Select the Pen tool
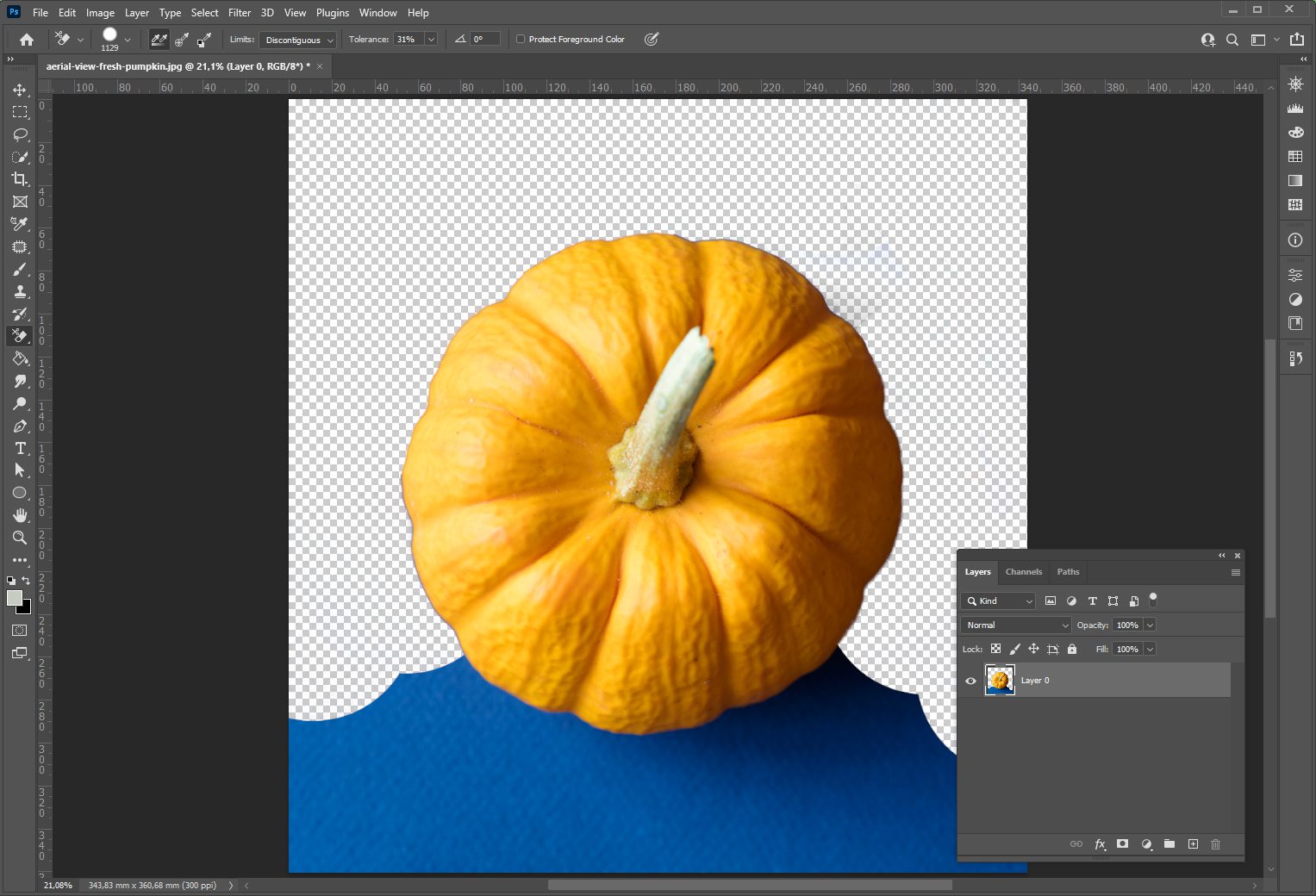The image size is (1316, 896). coord(20,426)
